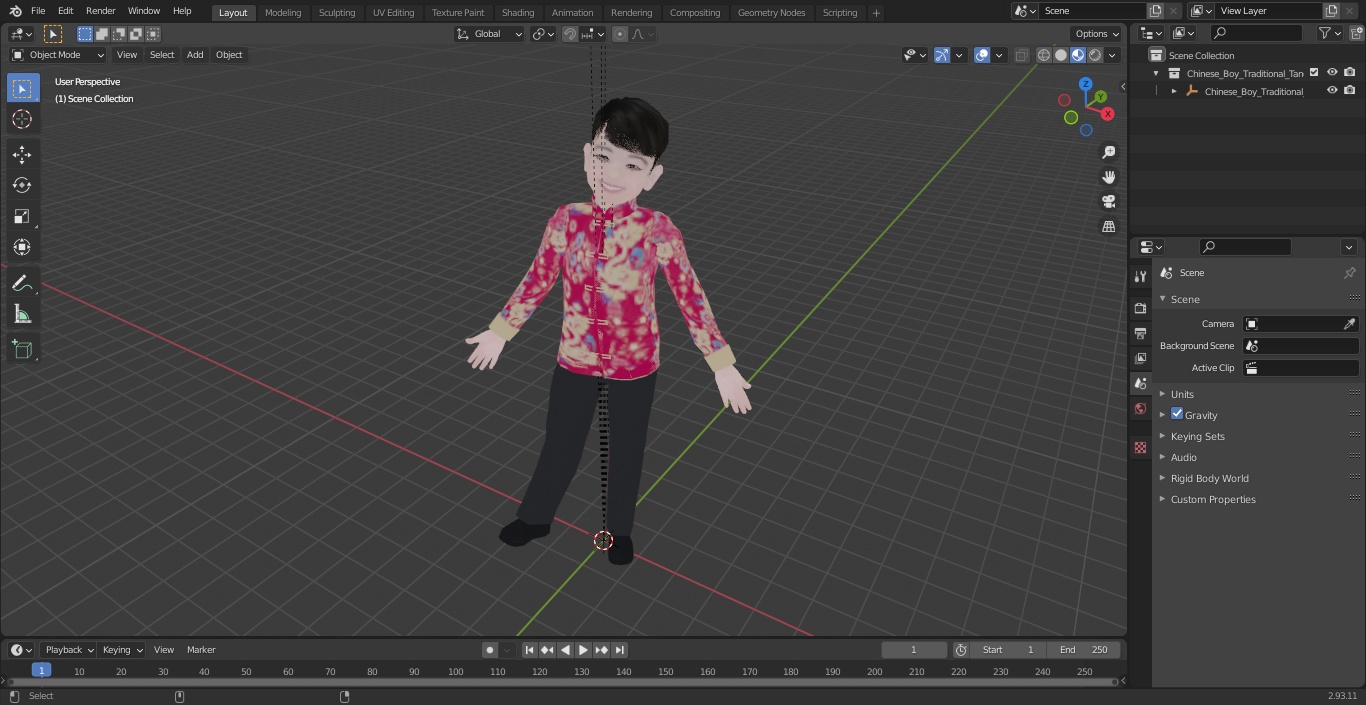Expand the Audio panel
The height and width of the screenshot is (705, 1366).
(1183, 457)
